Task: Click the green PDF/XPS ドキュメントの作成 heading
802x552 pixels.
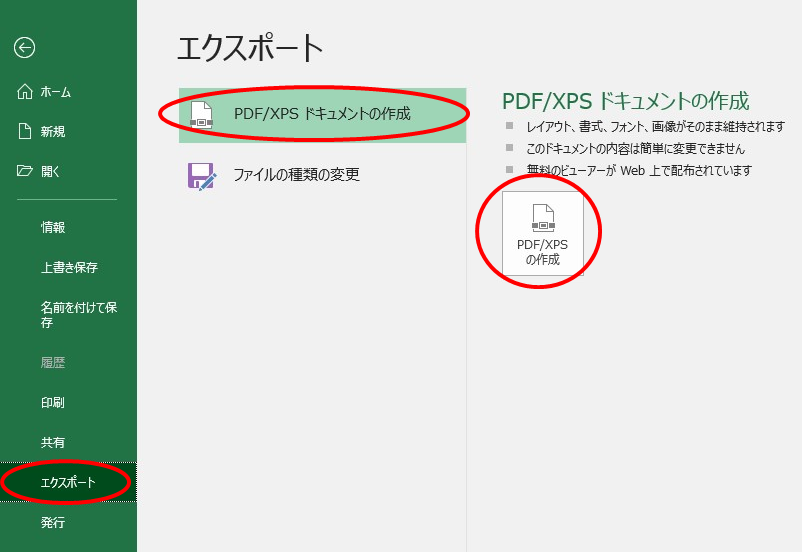Action: (x=626, y=101)
